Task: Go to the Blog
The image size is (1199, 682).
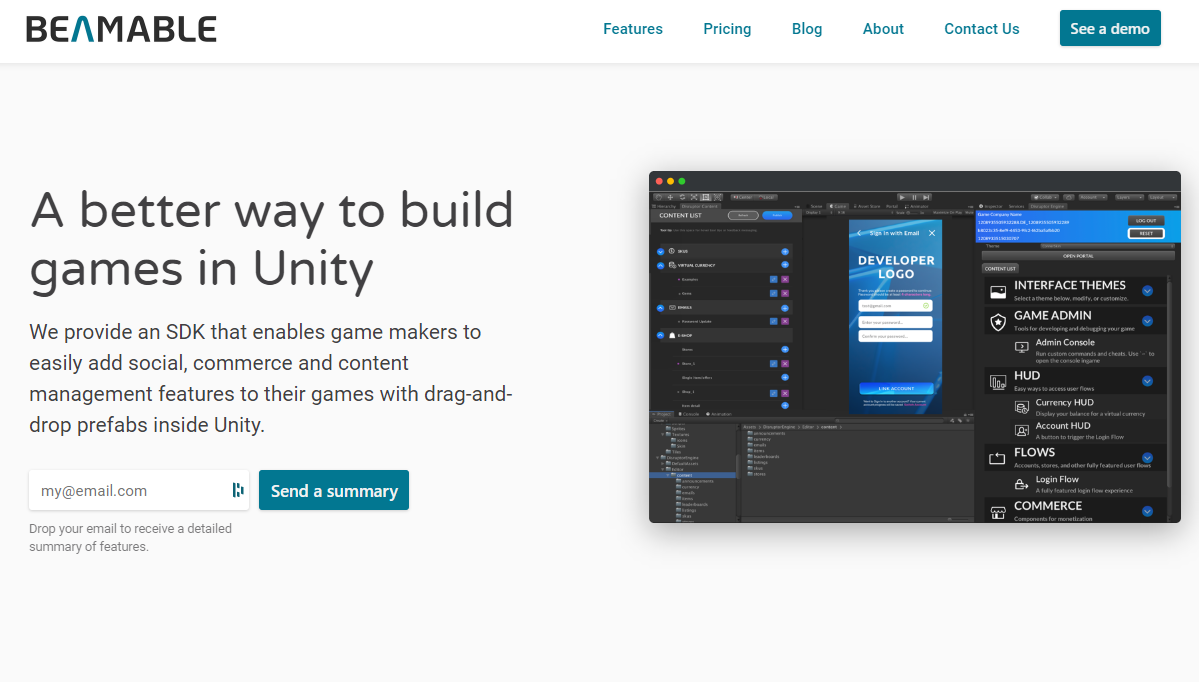Action: click(x=807, y=29)
